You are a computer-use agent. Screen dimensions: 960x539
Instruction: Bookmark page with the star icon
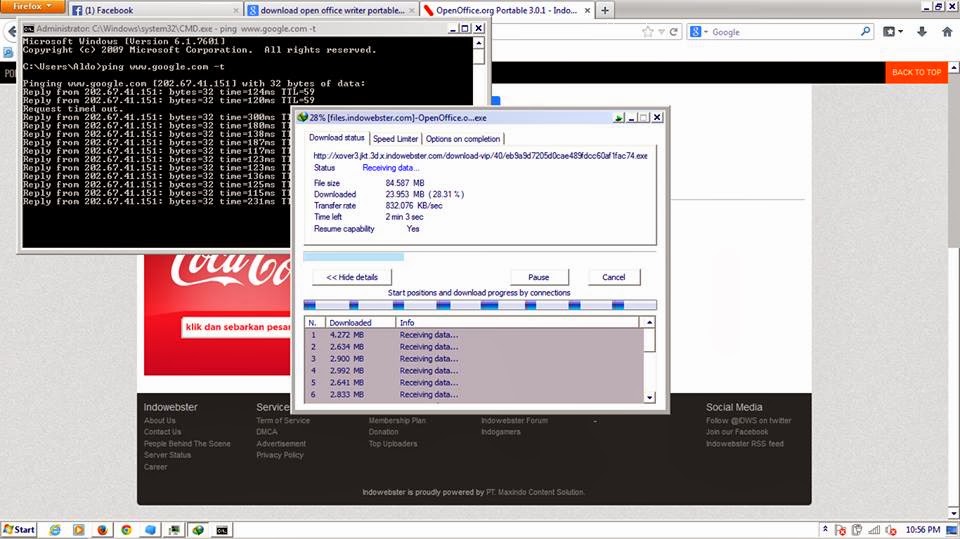648,32
